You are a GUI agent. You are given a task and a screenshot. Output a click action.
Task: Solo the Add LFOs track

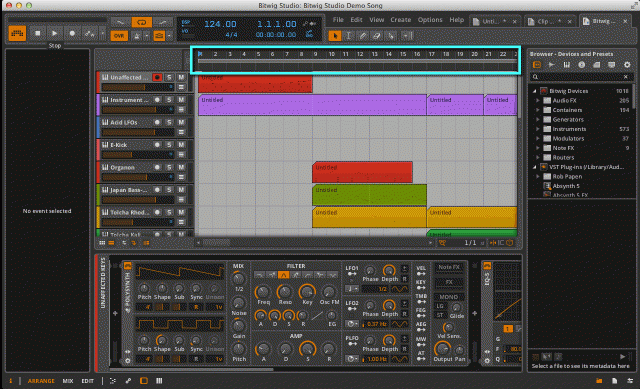[x=169, y=122]
